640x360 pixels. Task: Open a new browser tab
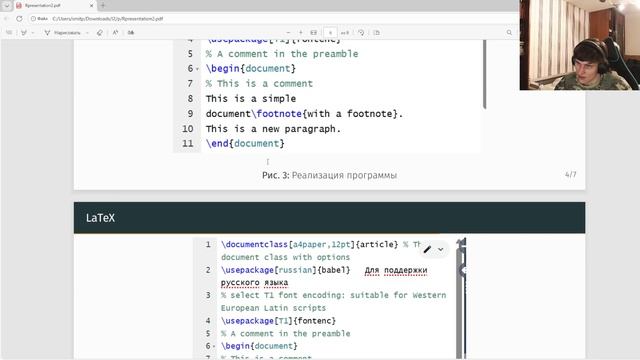(x=103, y=6)
